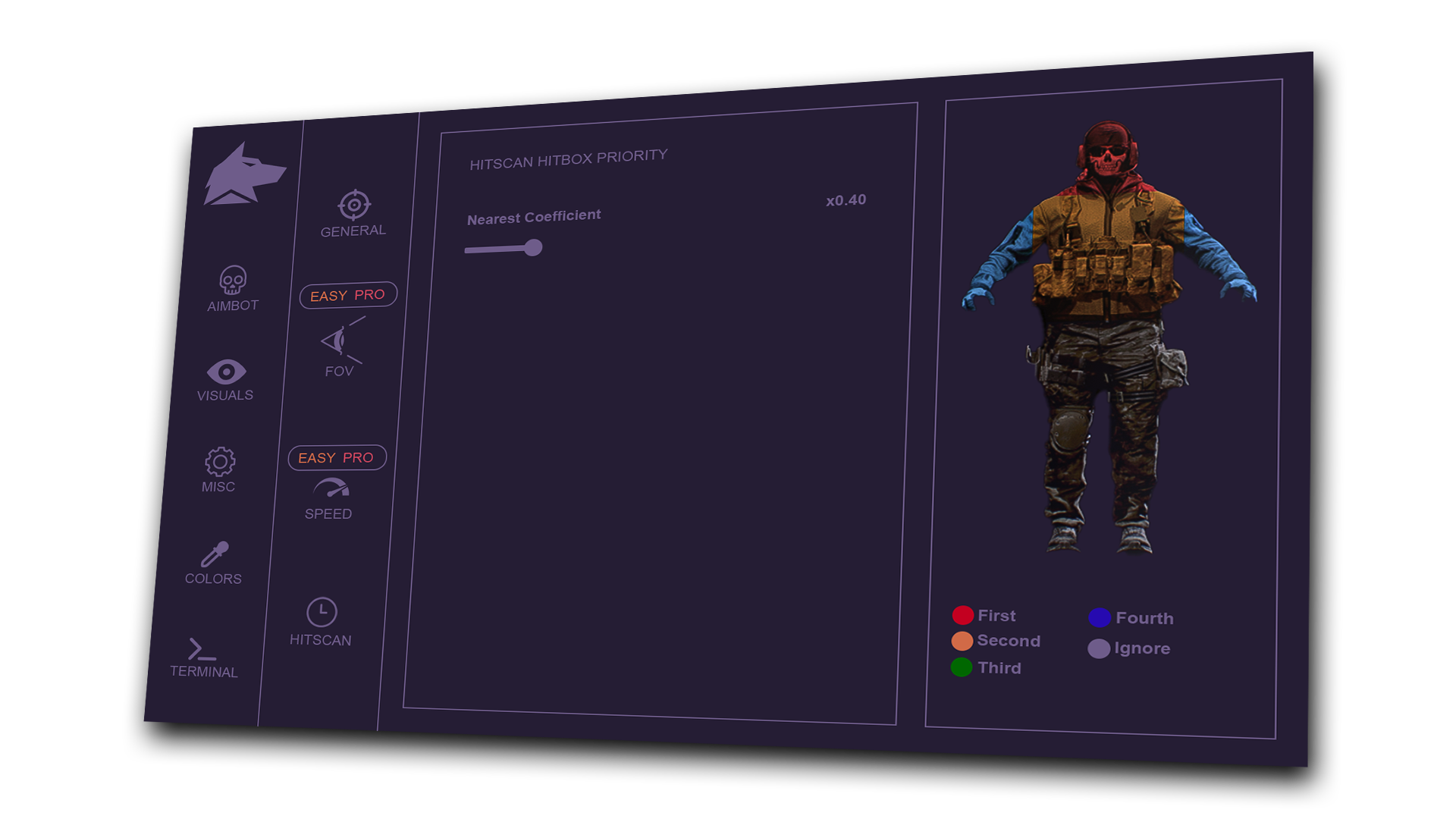Image resolution: width=1456 pixels, height=819 pixels.
Task: Pick the blue Fourth priority swatch
Action: (x=1100, y=618)
